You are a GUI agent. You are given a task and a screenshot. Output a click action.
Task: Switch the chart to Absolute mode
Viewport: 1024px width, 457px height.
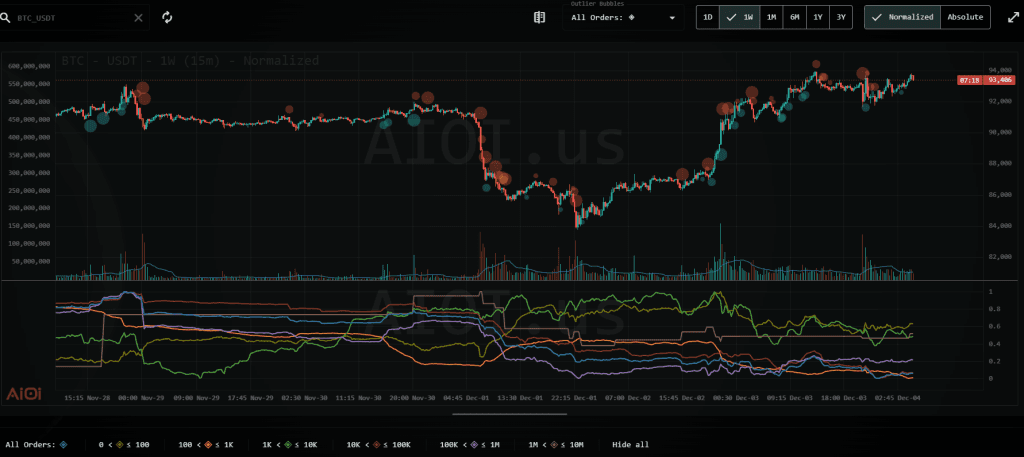tap(965, 17)
